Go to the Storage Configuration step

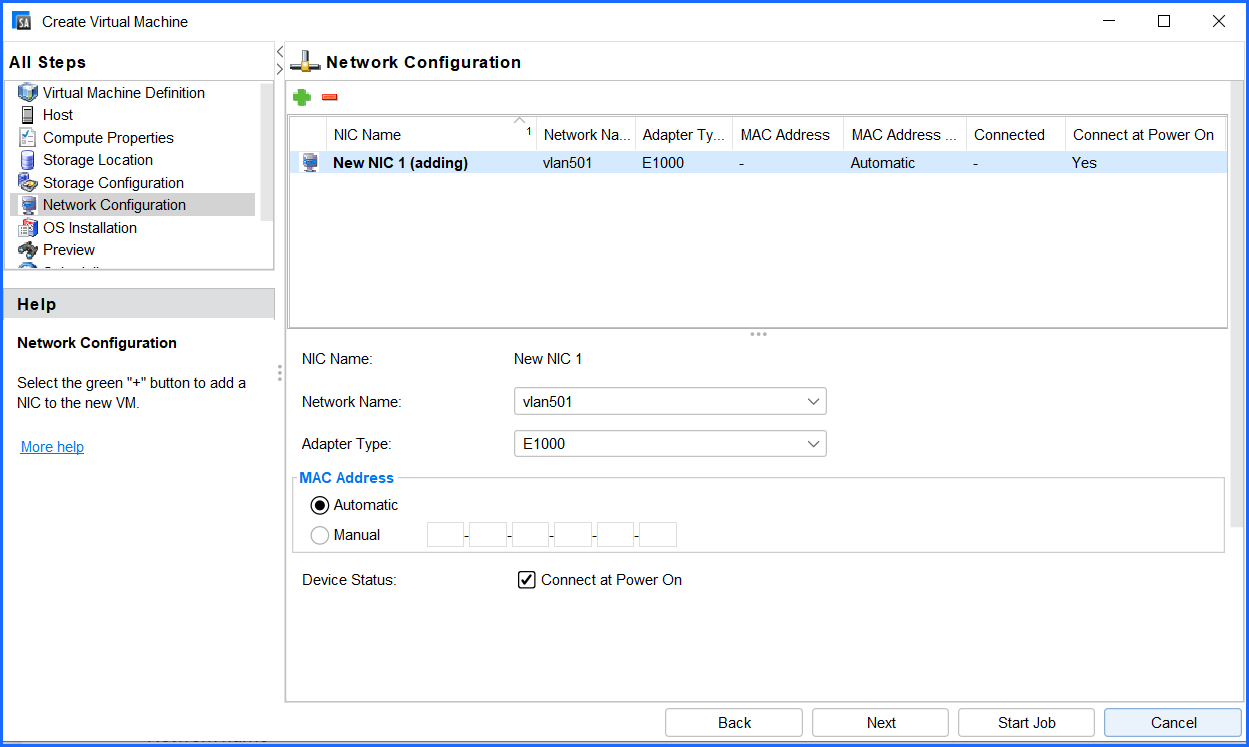pyautogui.click(x=113, y=183)
